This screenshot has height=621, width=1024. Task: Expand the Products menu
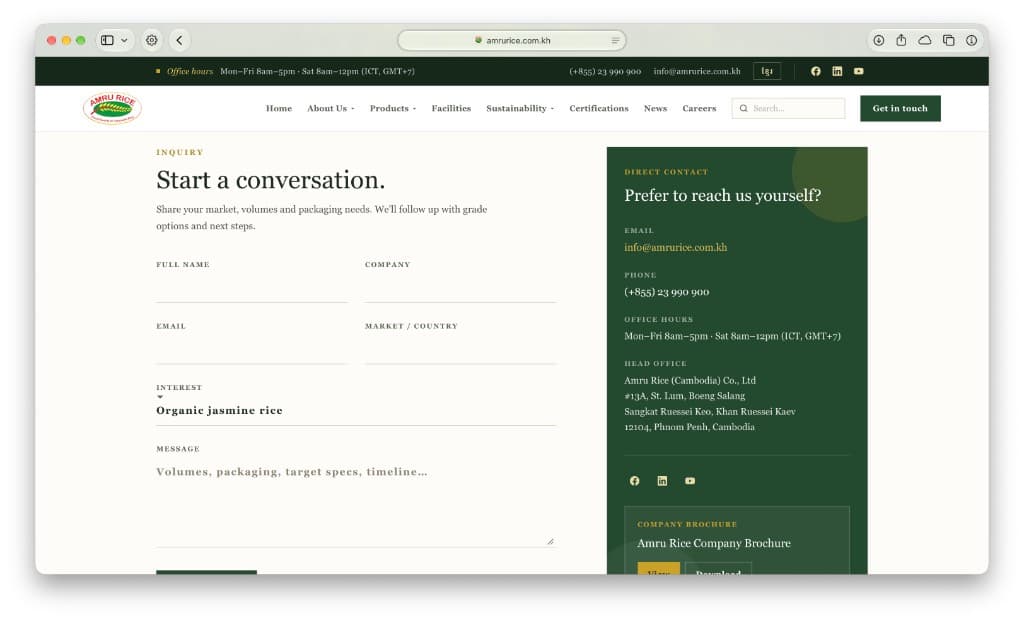[392, 108]
